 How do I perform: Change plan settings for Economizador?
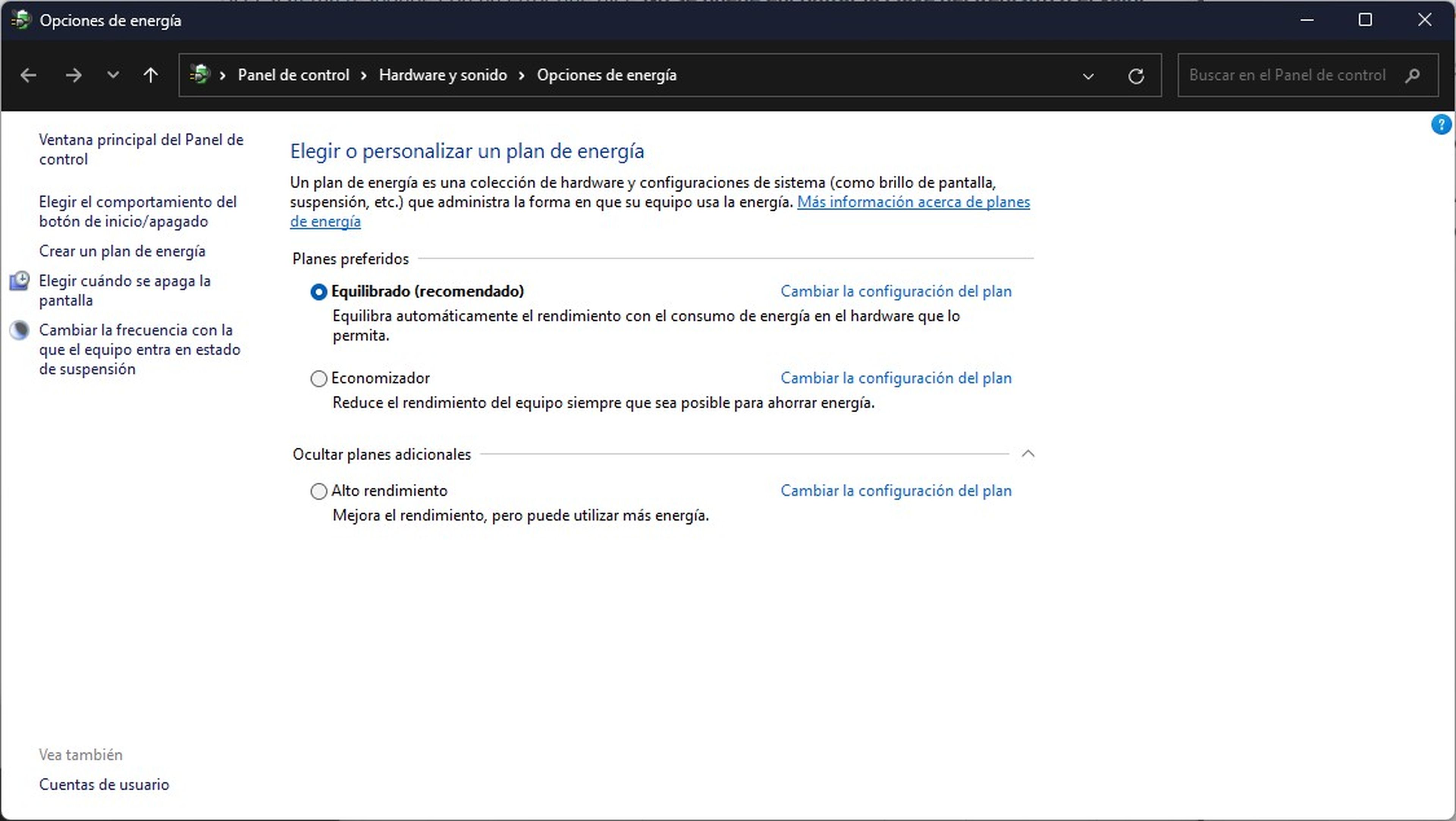[896, 378]
